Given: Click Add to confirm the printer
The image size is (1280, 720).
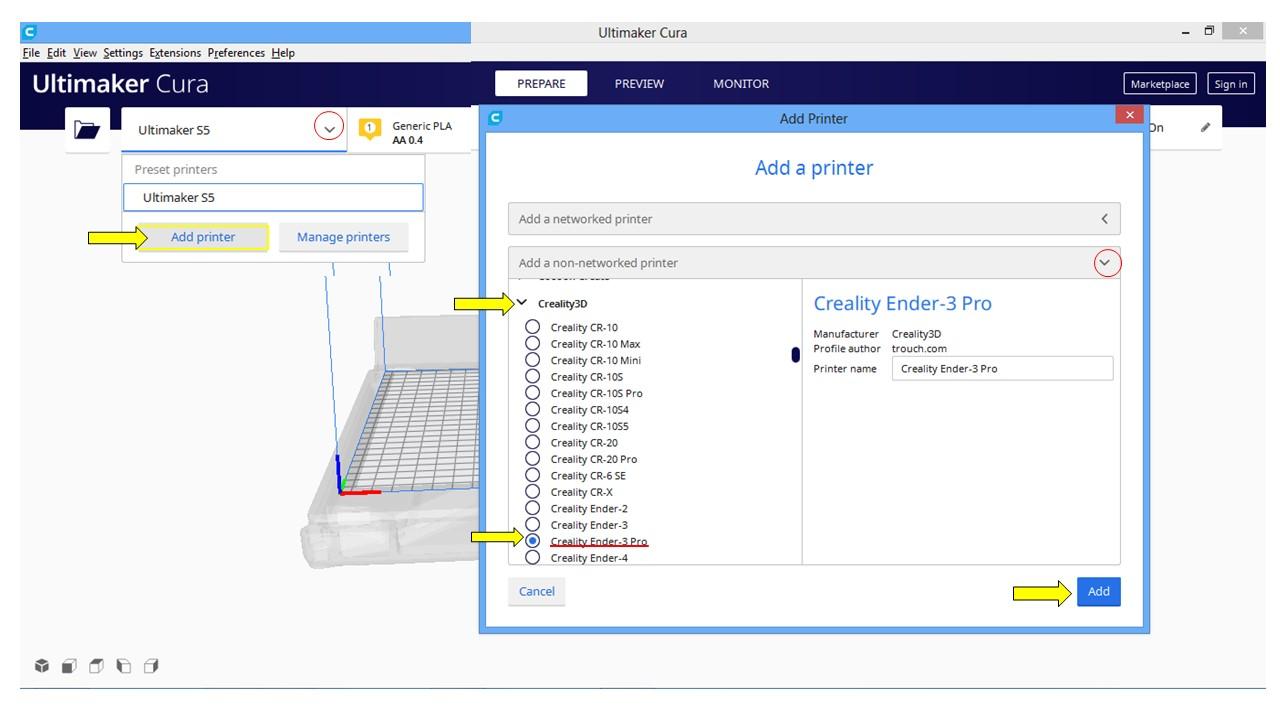Looking at the screenshot, I should pyautogui.click(x=1099, y=591).
